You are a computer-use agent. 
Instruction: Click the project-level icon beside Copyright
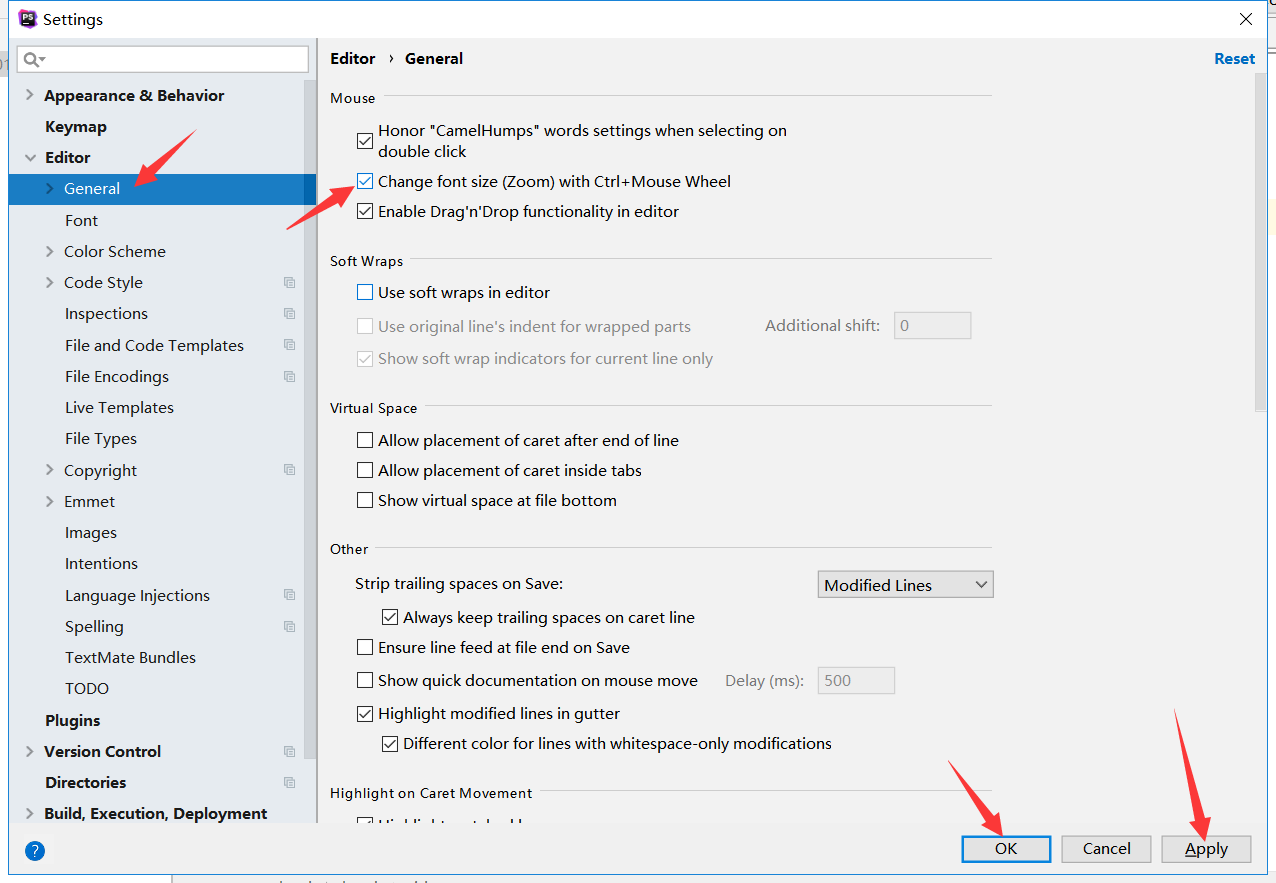pyautogui.click(x=289, y=470)
